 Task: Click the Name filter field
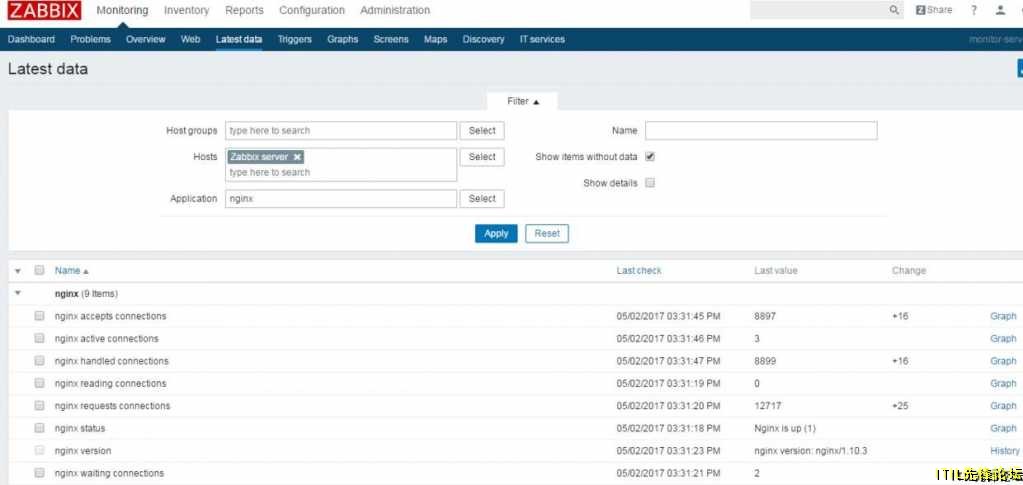pyautogui.click(x=761, y=131)
